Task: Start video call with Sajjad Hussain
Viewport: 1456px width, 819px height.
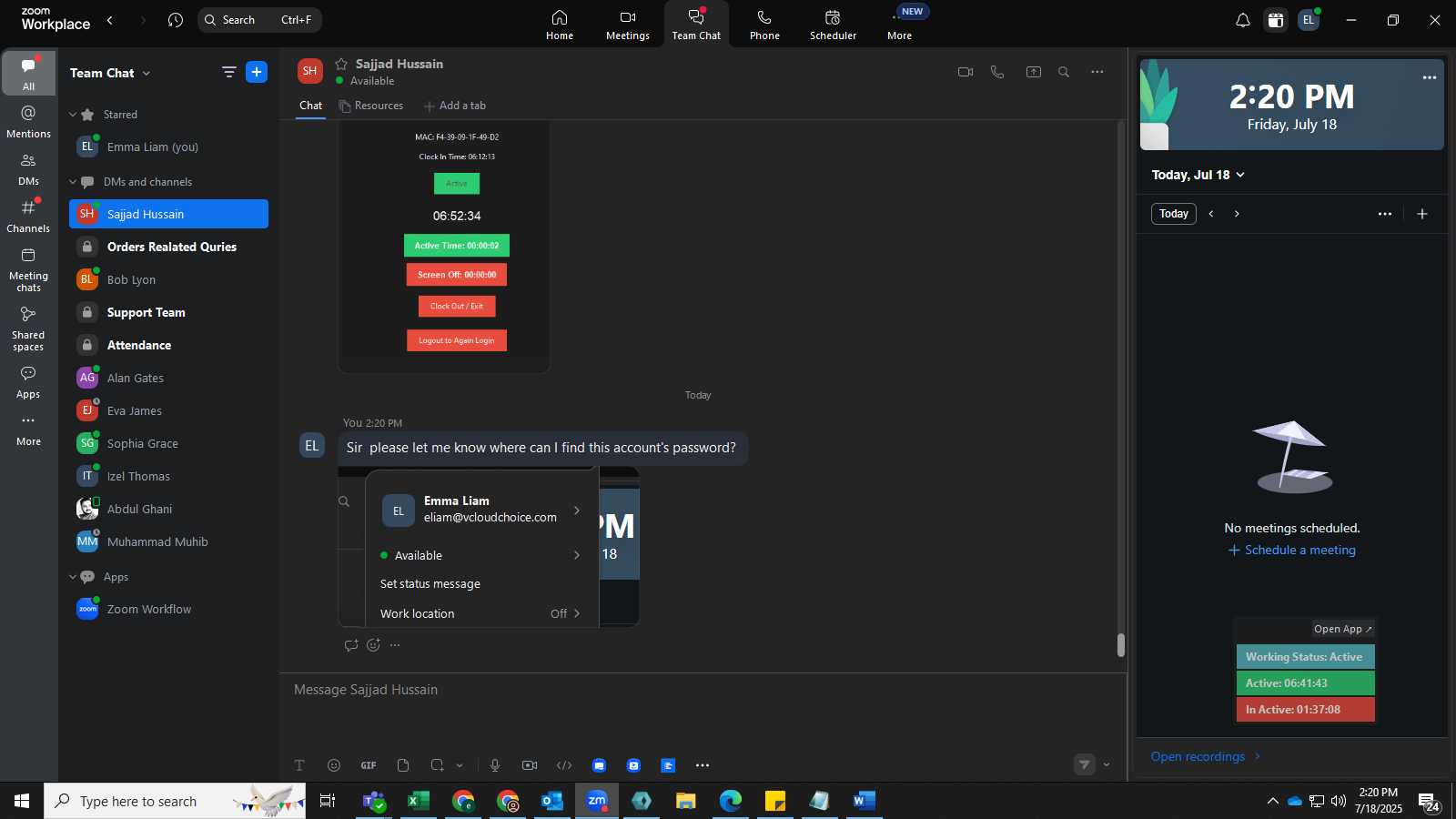Action: coord(966,72)
